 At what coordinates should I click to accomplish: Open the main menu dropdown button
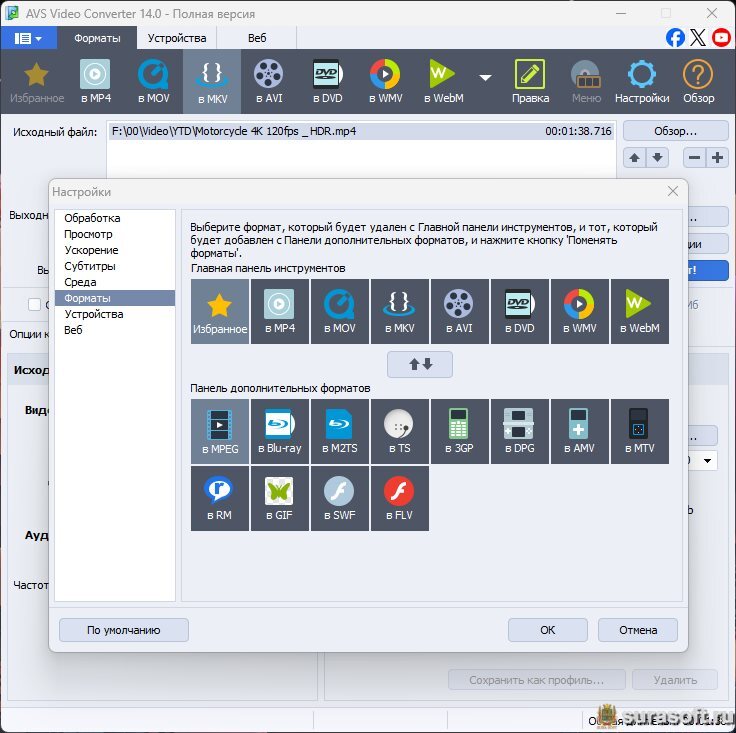(28, 38)
